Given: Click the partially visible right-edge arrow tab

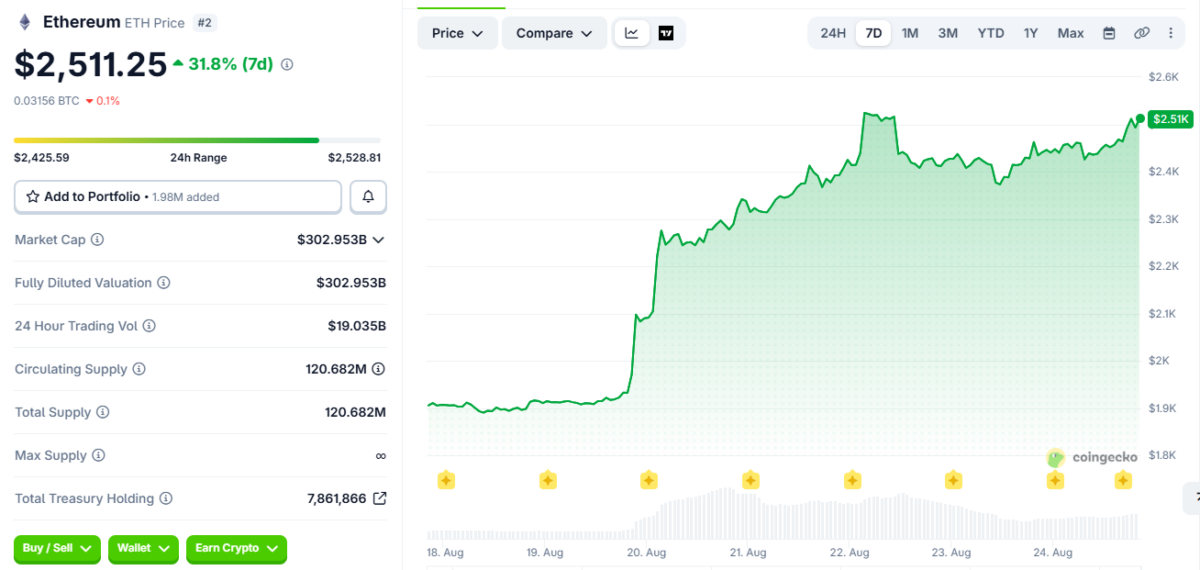Looking at the screenshot, I should [1192, 498].
